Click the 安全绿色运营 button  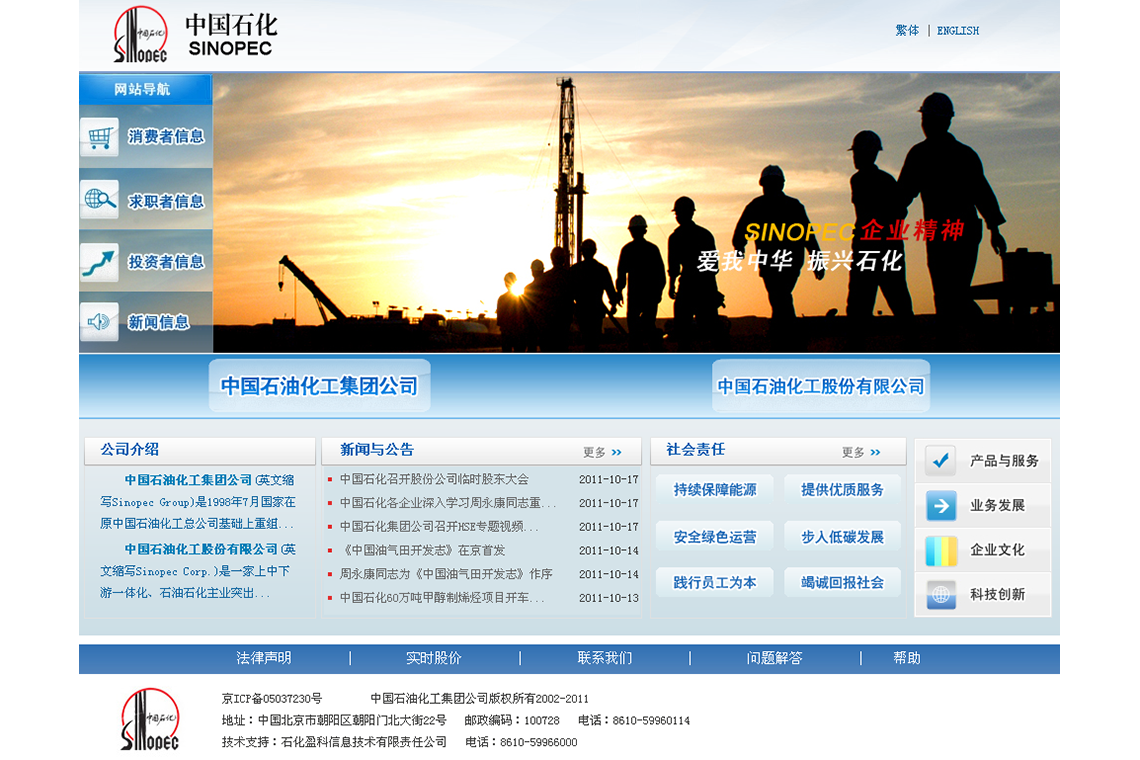[x=715, y=537]
